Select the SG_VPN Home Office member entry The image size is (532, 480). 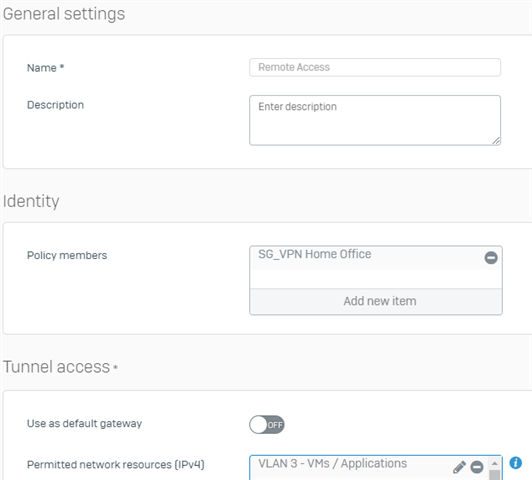click(x=366, y=258)
